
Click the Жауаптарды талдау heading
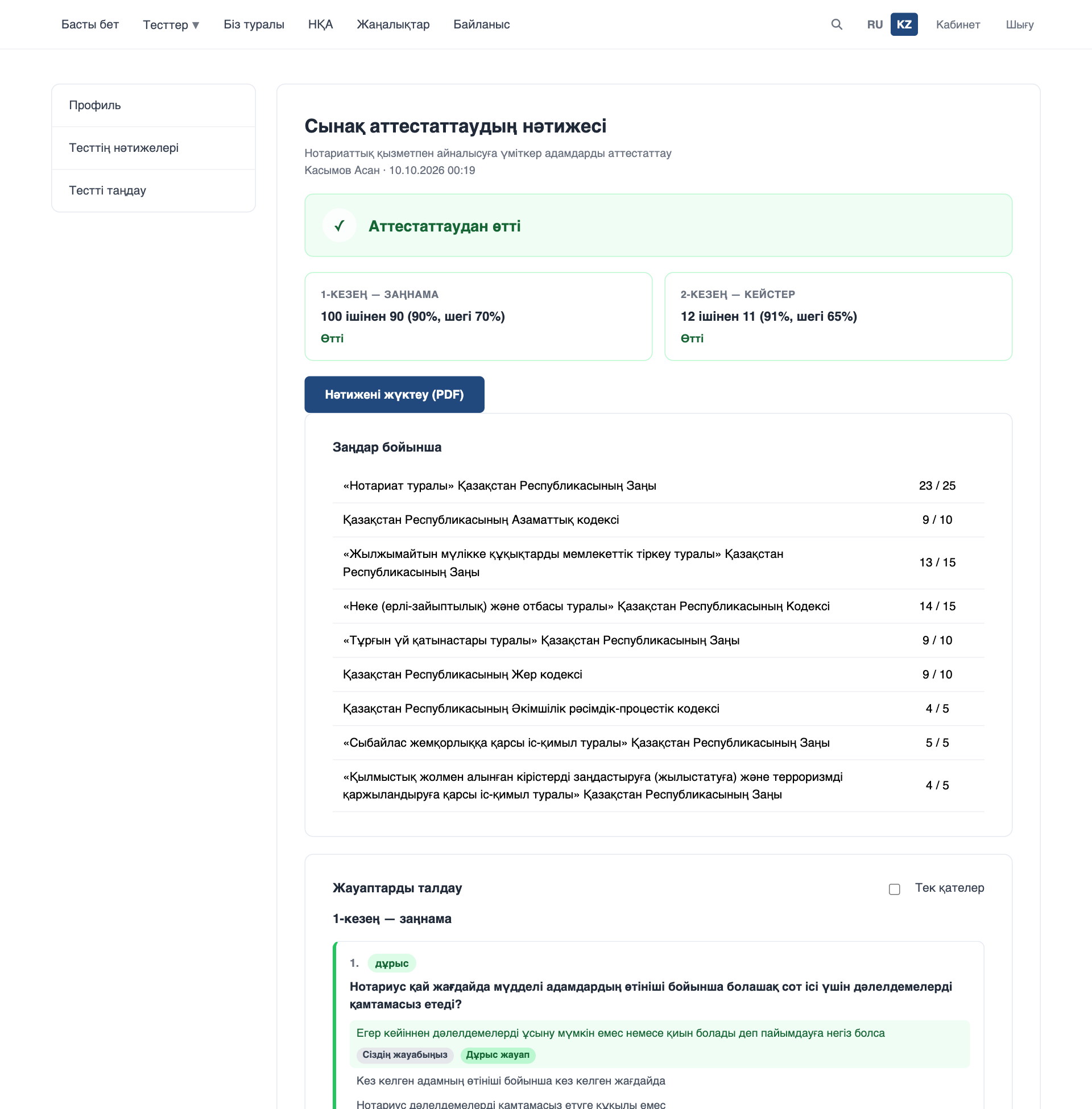tap(397, 888)
